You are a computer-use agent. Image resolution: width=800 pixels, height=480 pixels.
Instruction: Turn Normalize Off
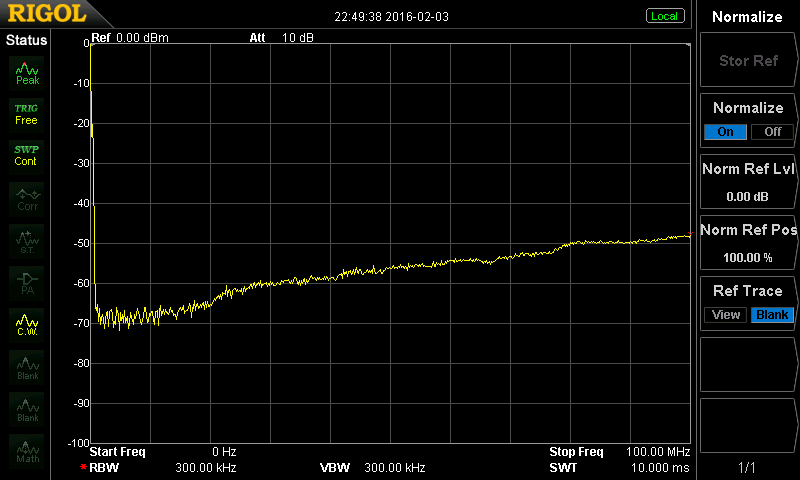pos(771,132)
